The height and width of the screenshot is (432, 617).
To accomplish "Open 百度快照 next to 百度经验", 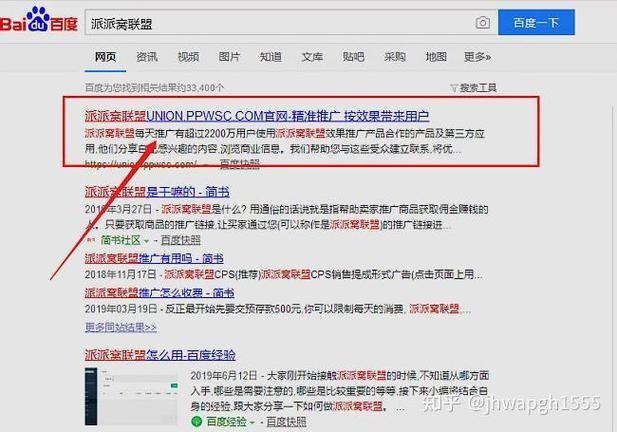I will [x=286, y=422].
